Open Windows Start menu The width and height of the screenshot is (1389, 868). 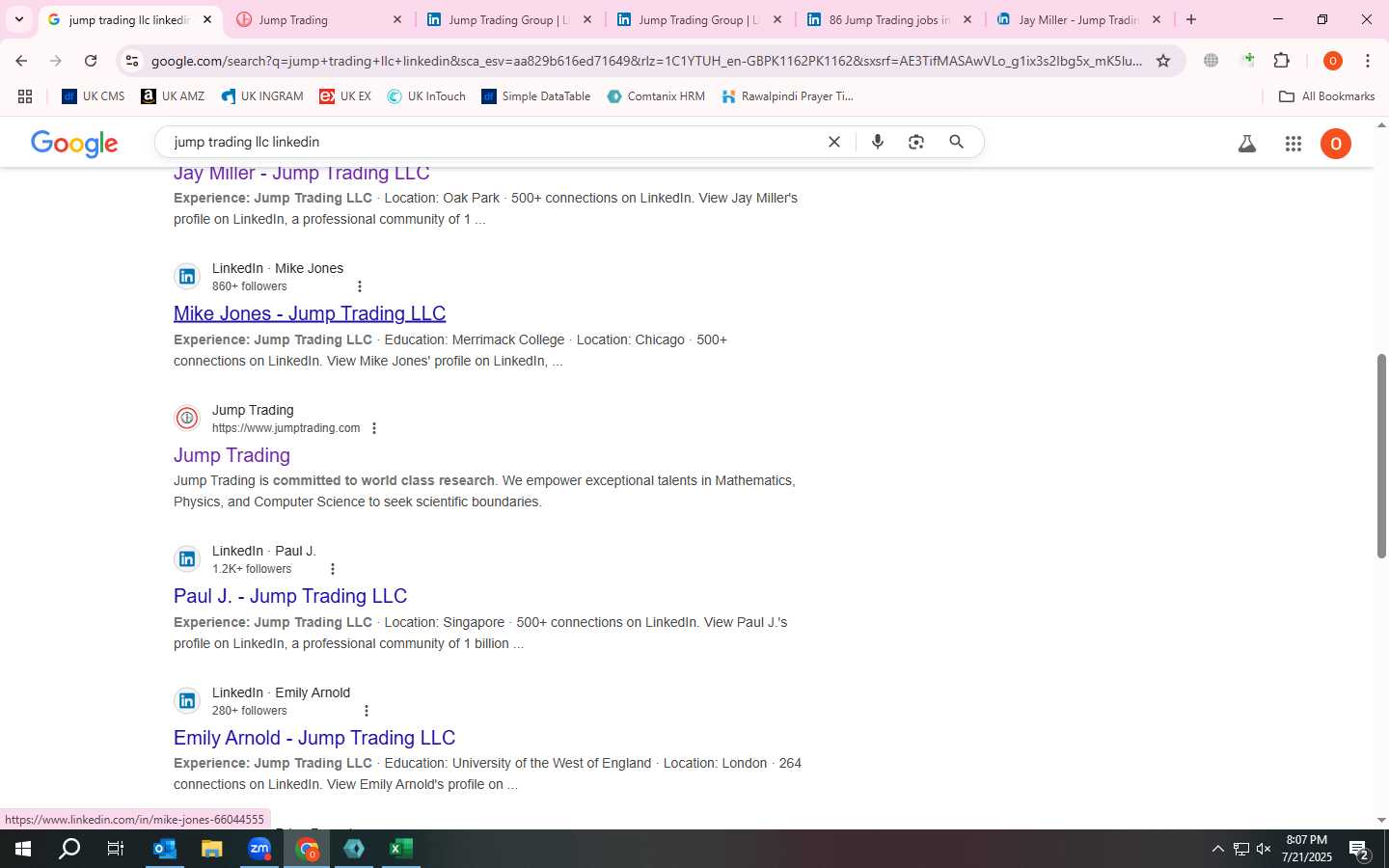(x=23, y=849)
